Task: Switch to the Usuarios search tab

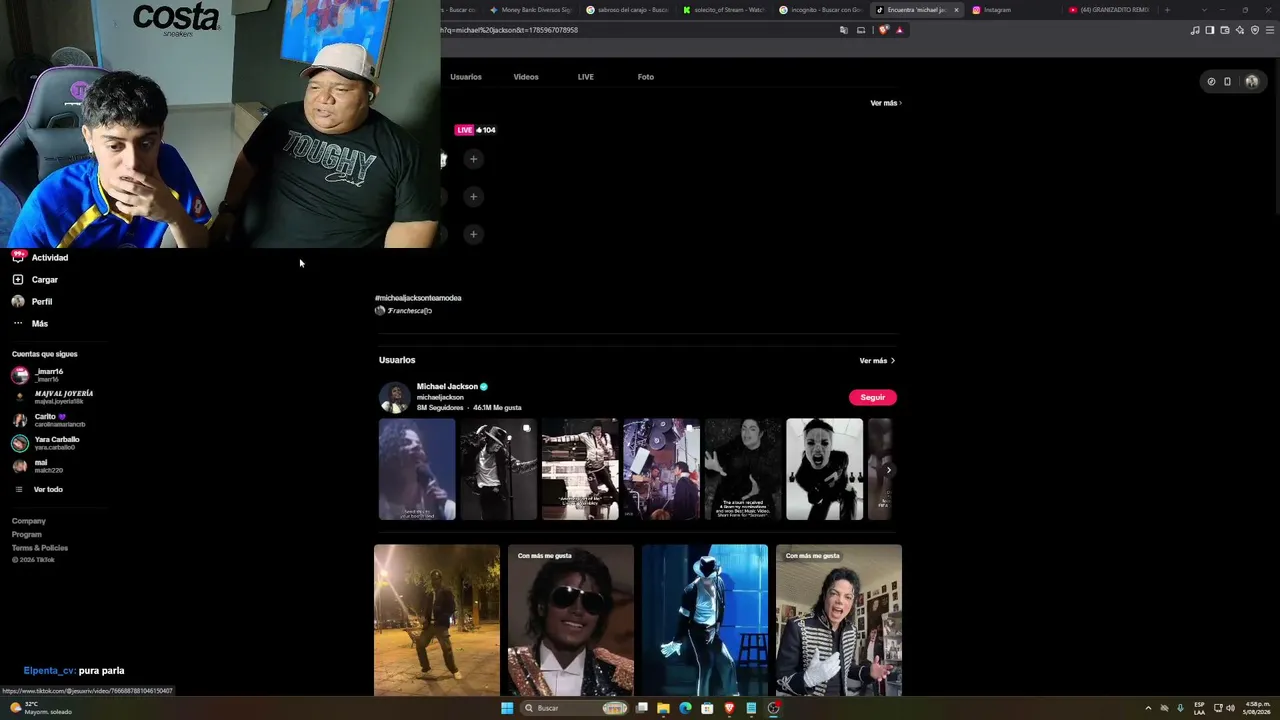Action: pyautogui.click(x=466, y=77)
